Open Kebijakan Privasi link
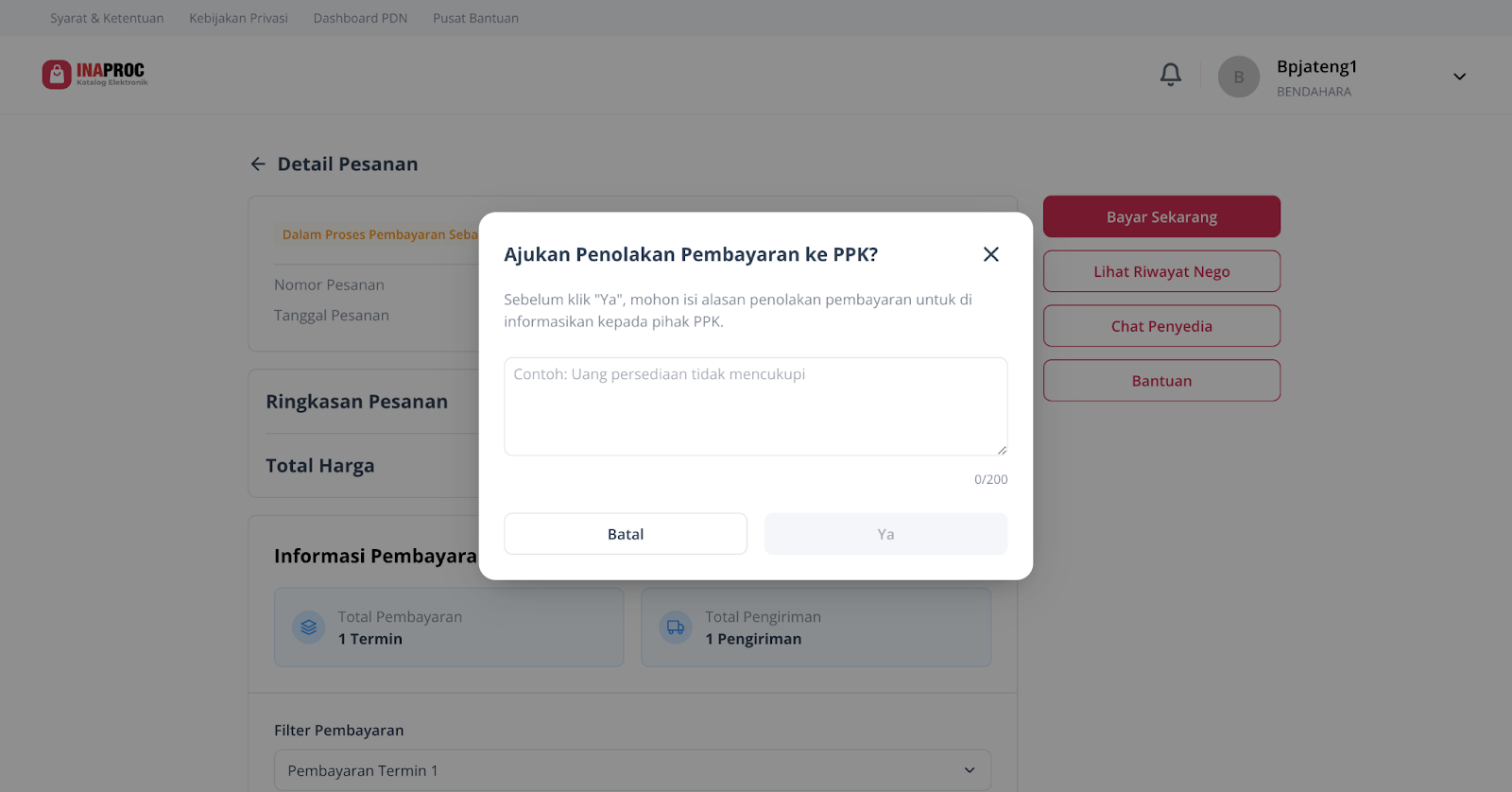The image size is (1512, 792). 238,18
